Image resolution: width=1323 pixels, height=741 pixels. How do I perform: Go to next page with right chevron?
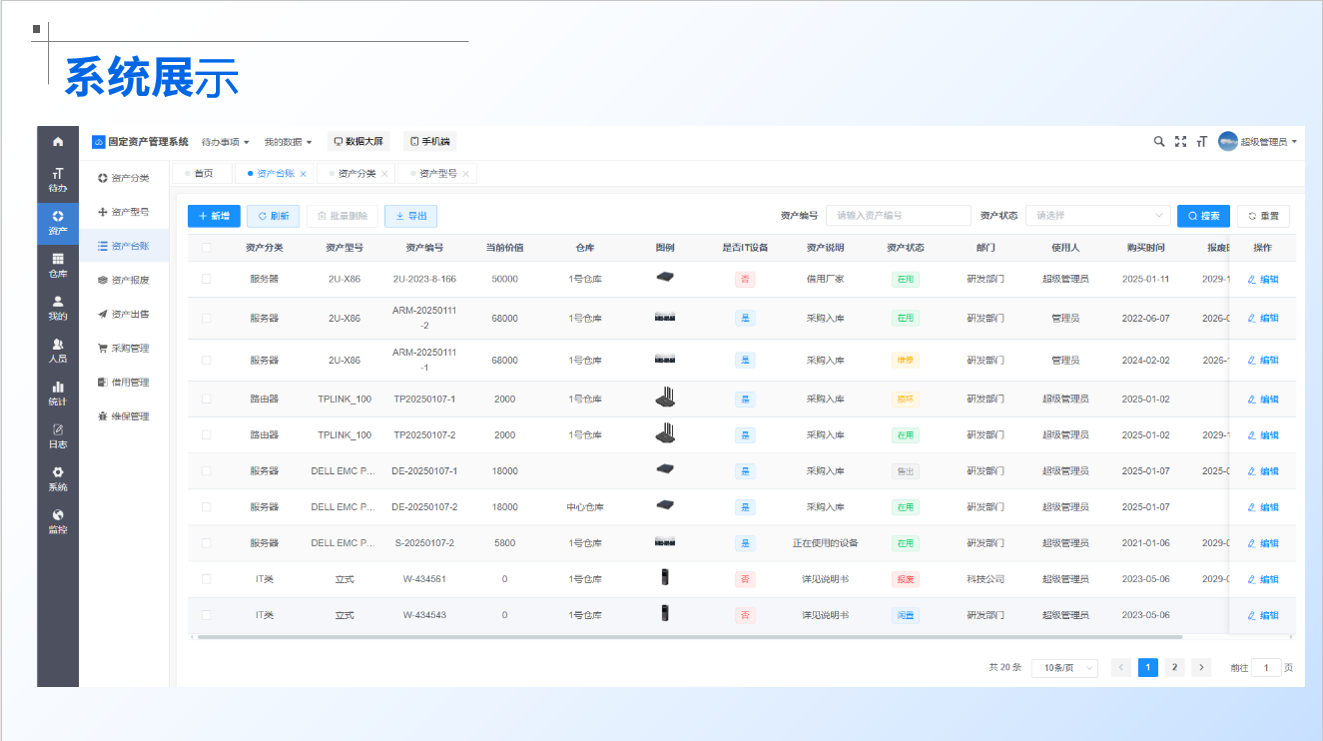point(1202,668)
